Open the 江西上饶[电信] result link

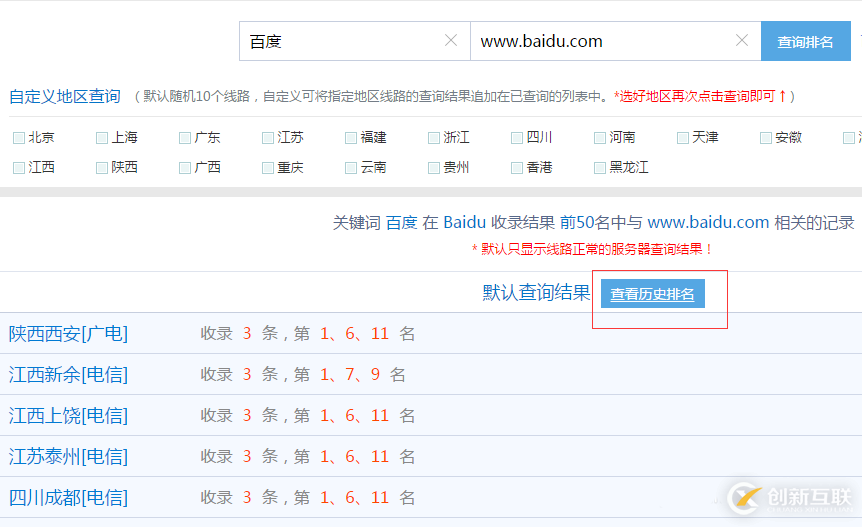click(68, 415)
